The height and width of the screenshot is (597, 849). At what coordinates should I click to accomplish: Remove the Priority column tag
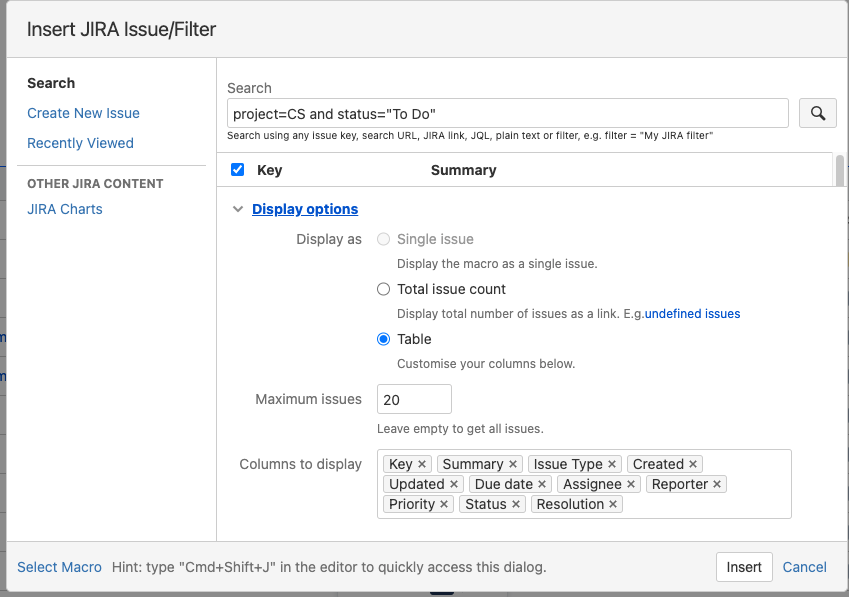(444, 504)
